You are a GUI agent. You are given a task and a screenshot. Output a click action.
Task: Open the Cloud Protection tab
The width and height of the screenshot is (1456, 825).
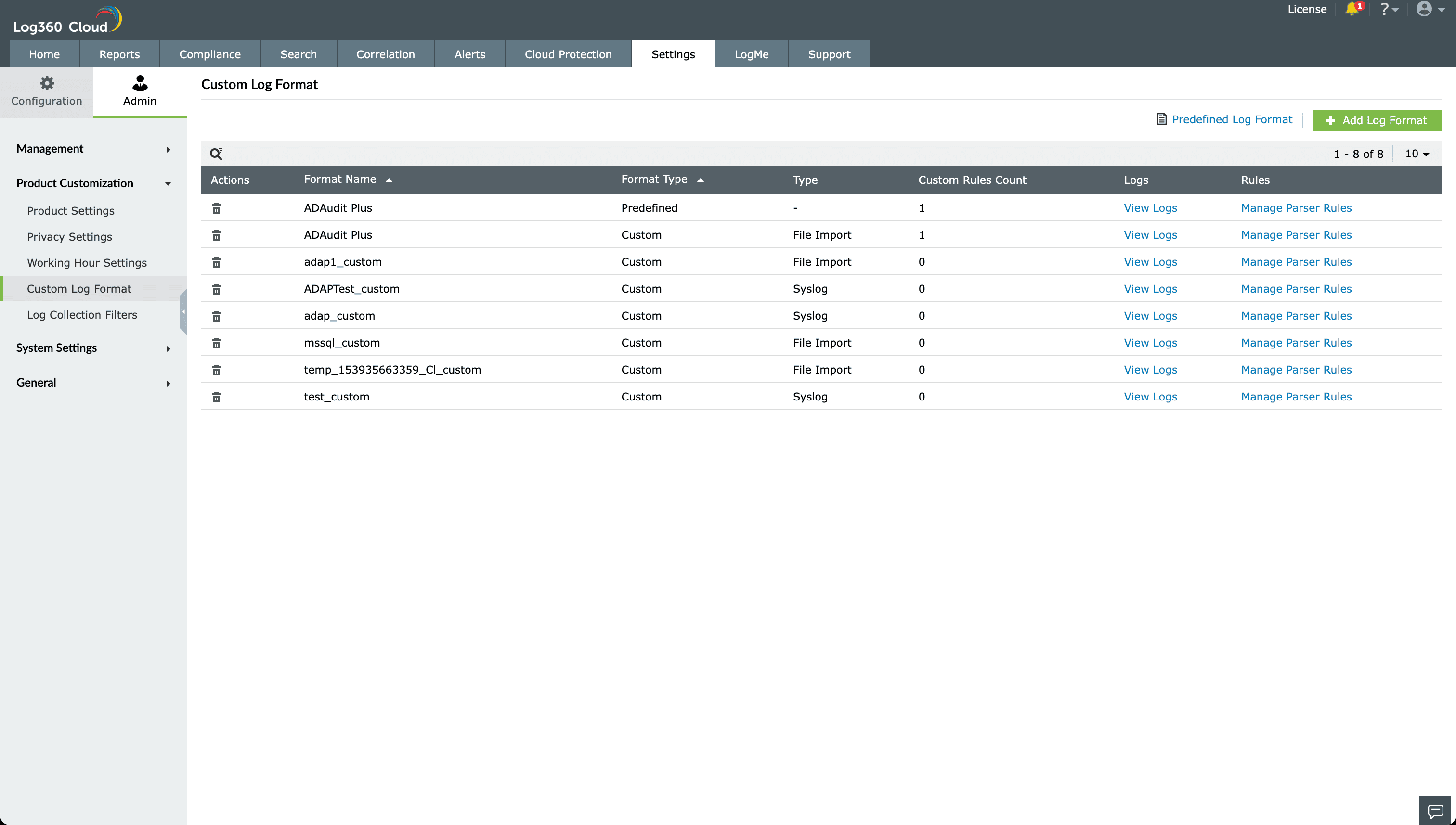coord(568,54)
